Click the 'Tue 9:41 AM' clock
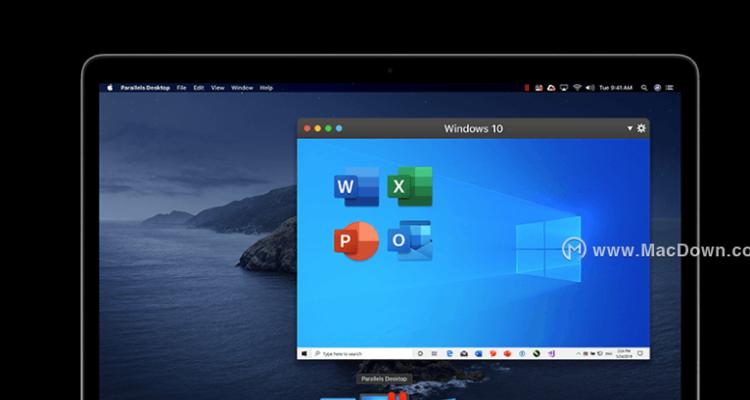 coord(616,88)
